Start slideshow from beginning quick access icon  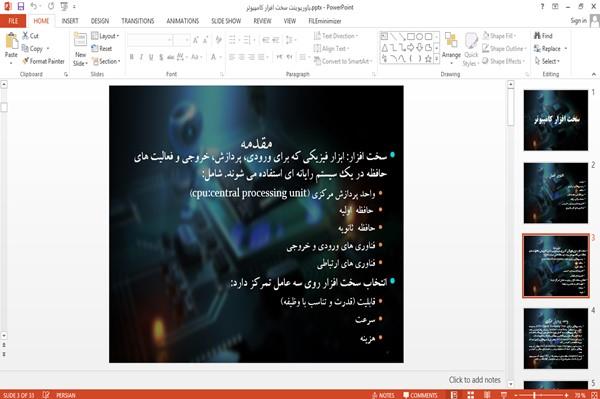point(64,7)
